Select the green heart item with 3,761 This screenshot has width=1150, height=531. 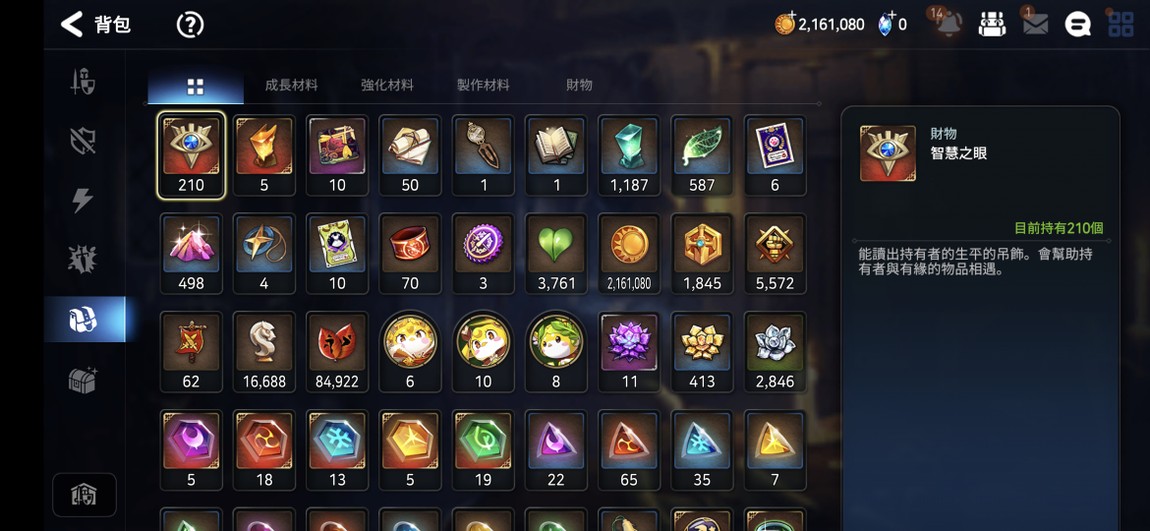(x=557, y=253)
